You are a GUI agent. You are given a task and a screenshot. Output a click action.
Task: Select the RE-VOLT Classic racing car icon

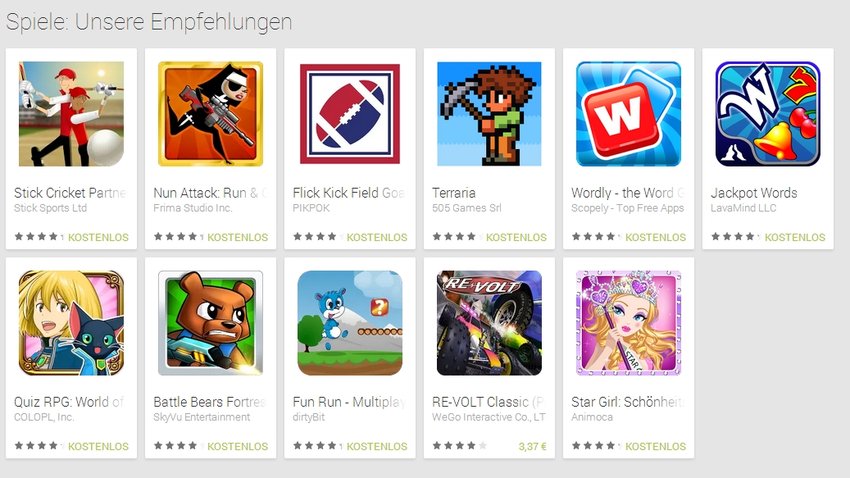[489, 323]
